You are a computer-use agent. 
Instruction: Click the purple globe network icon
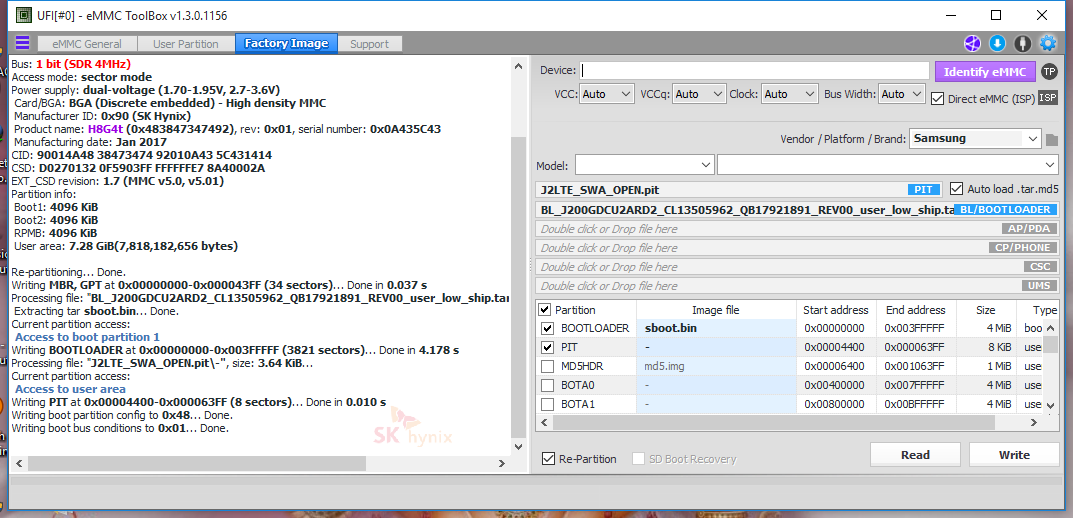point(971,43)
